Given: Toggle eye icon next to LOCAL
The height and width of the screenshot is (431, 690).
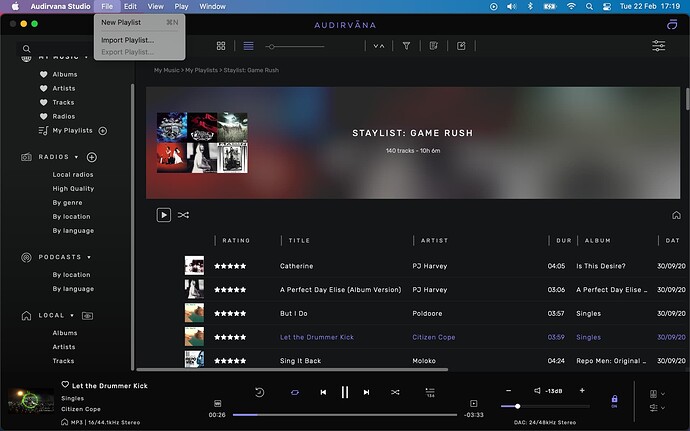Looking at the screenshot, I should point(88,316).
